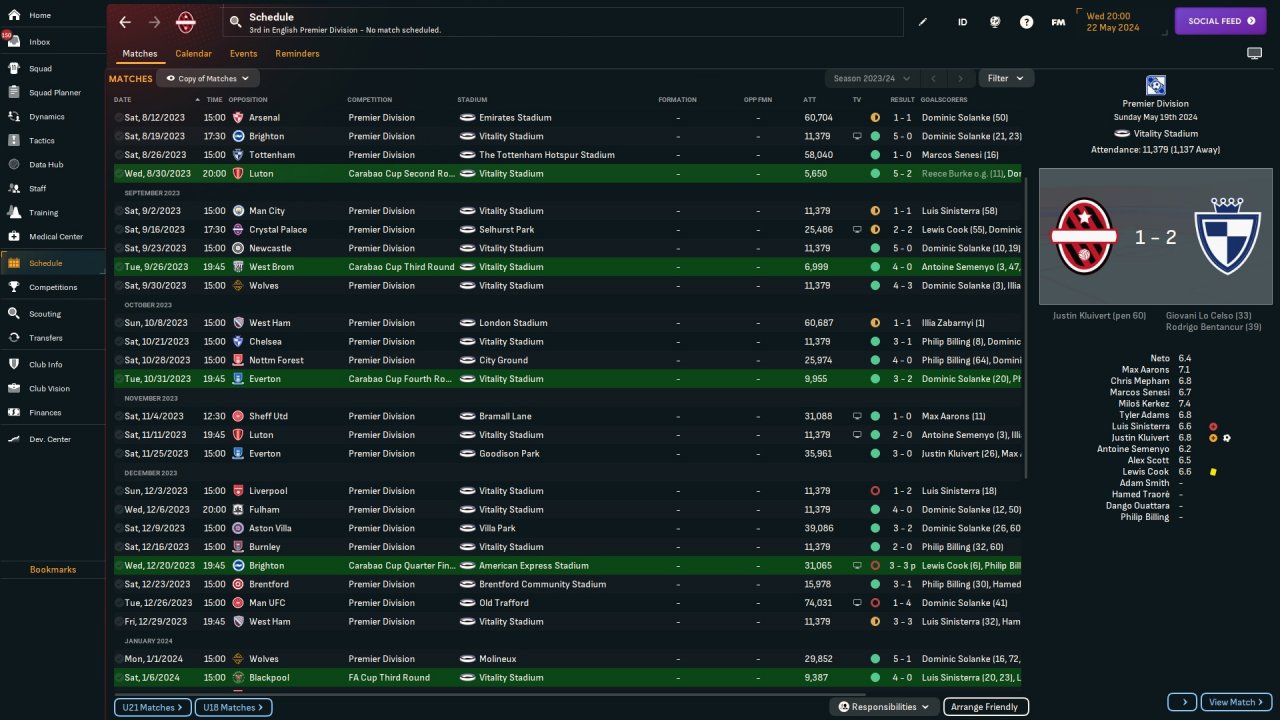
Task: Open the help question mark icon
Action: click(1026, 22)
